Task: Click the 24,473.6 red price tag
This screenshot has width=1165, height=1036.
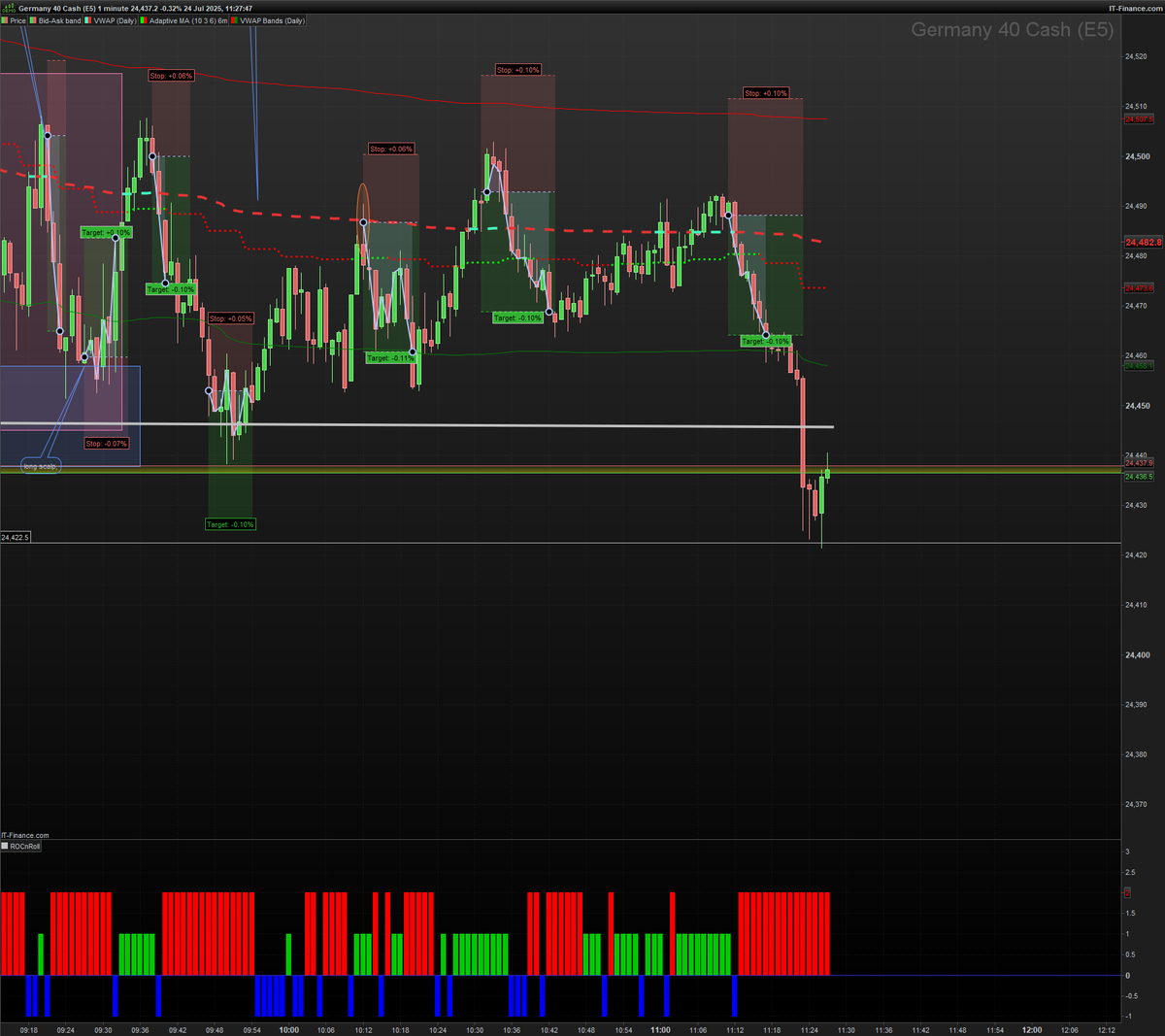Action: pos(1139,288)
